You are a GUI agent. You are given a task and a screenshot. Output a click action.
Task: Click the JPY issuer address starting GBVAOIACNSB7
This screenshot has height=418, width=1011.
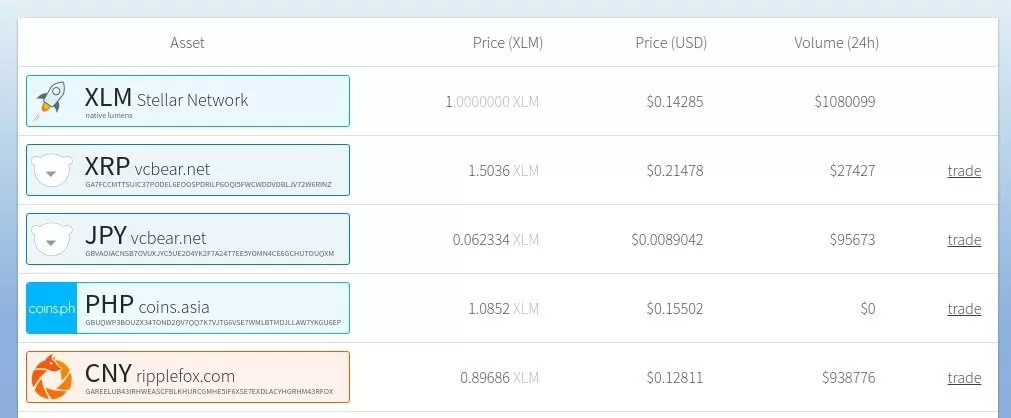(x=210, y=254)
